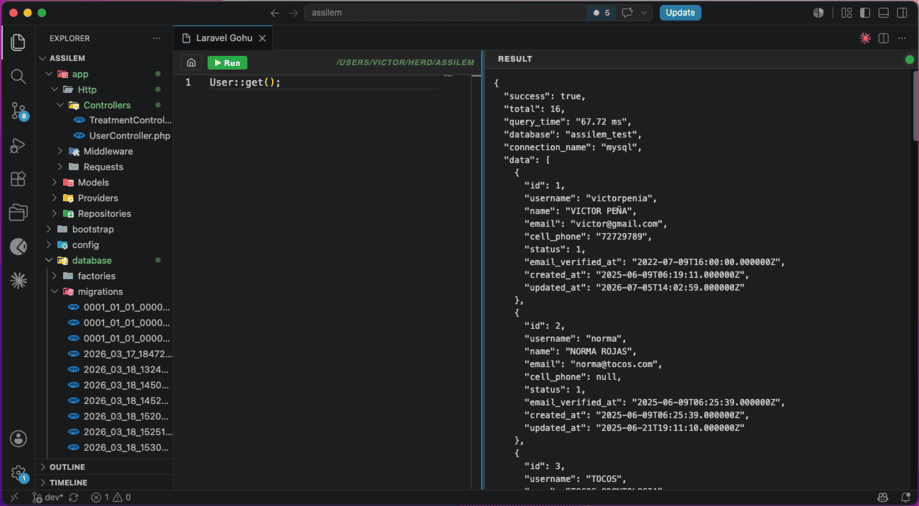Toggle the primary side bar
The width and height of the screenshot is (919, 506).
(x=865, y=13)
